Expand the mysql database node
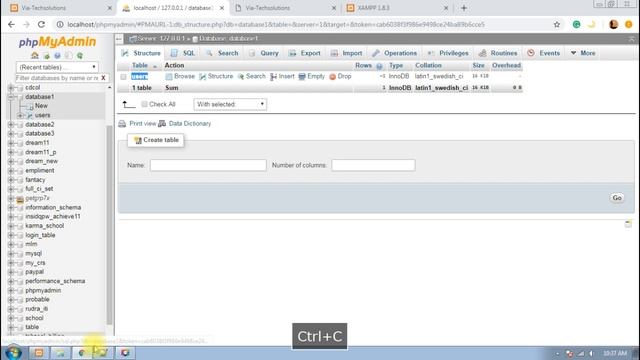Image resolution: width=640 pixels, height=360 pixels. point(11,253)
